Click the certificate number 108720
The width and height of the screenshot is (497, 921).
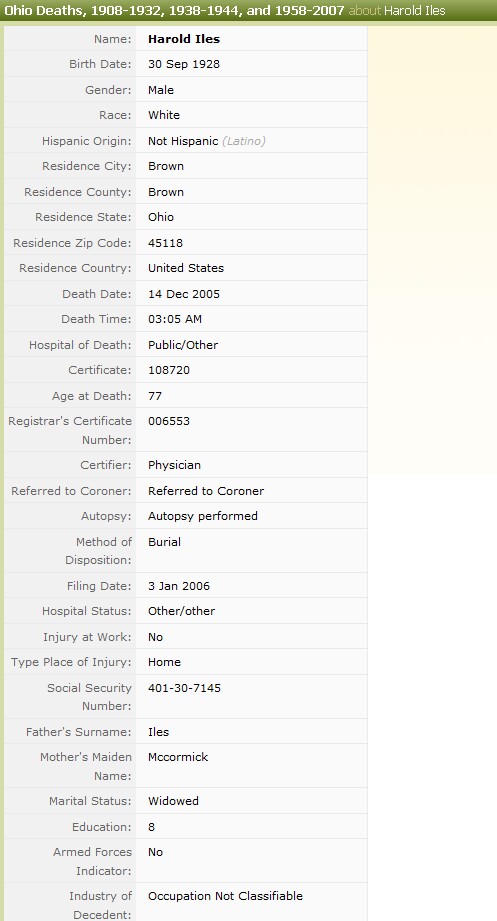click(169, 370)
